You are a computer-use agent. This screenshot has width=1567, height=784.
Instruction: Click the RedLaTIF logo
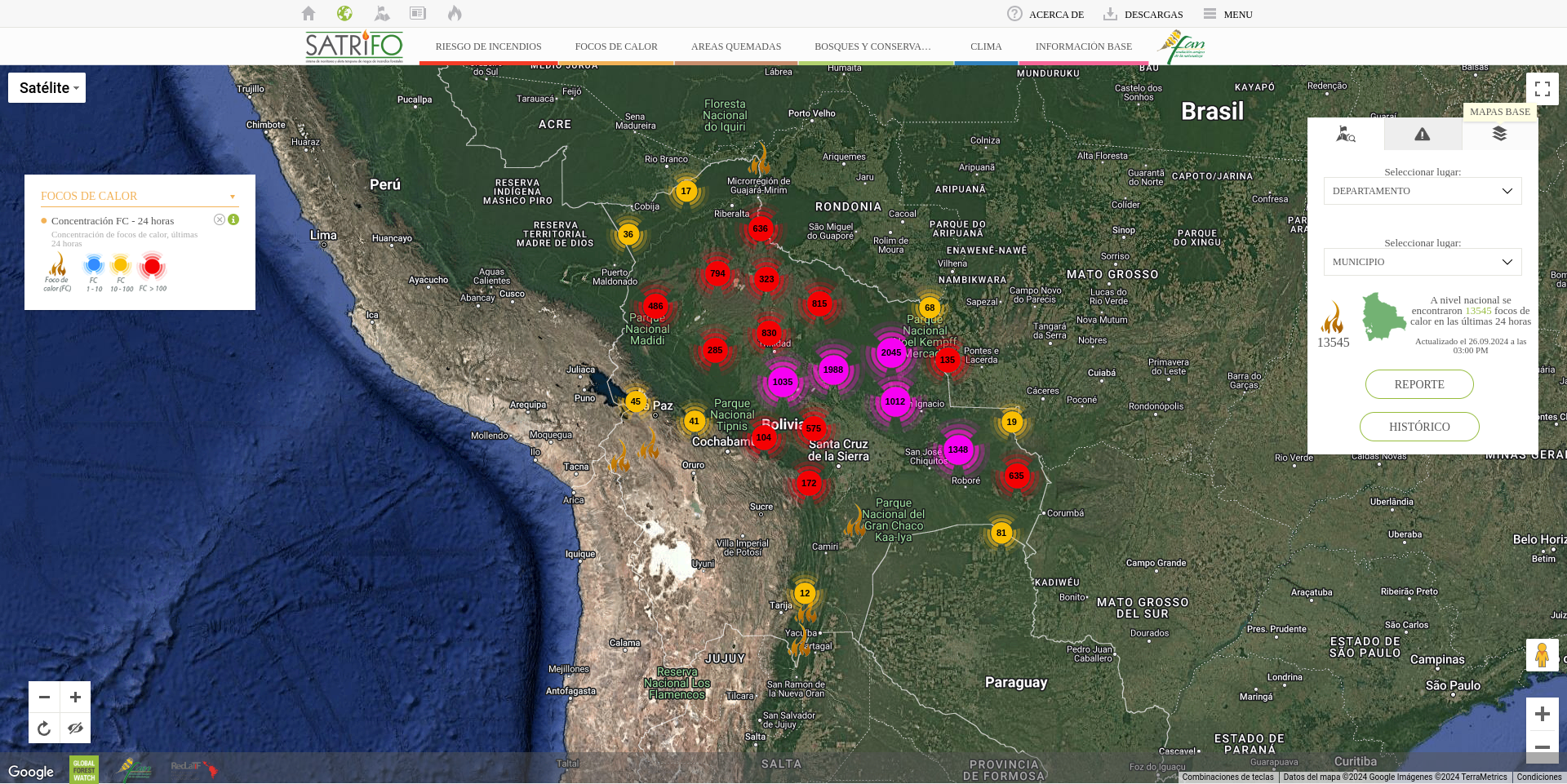click(194, 768)
